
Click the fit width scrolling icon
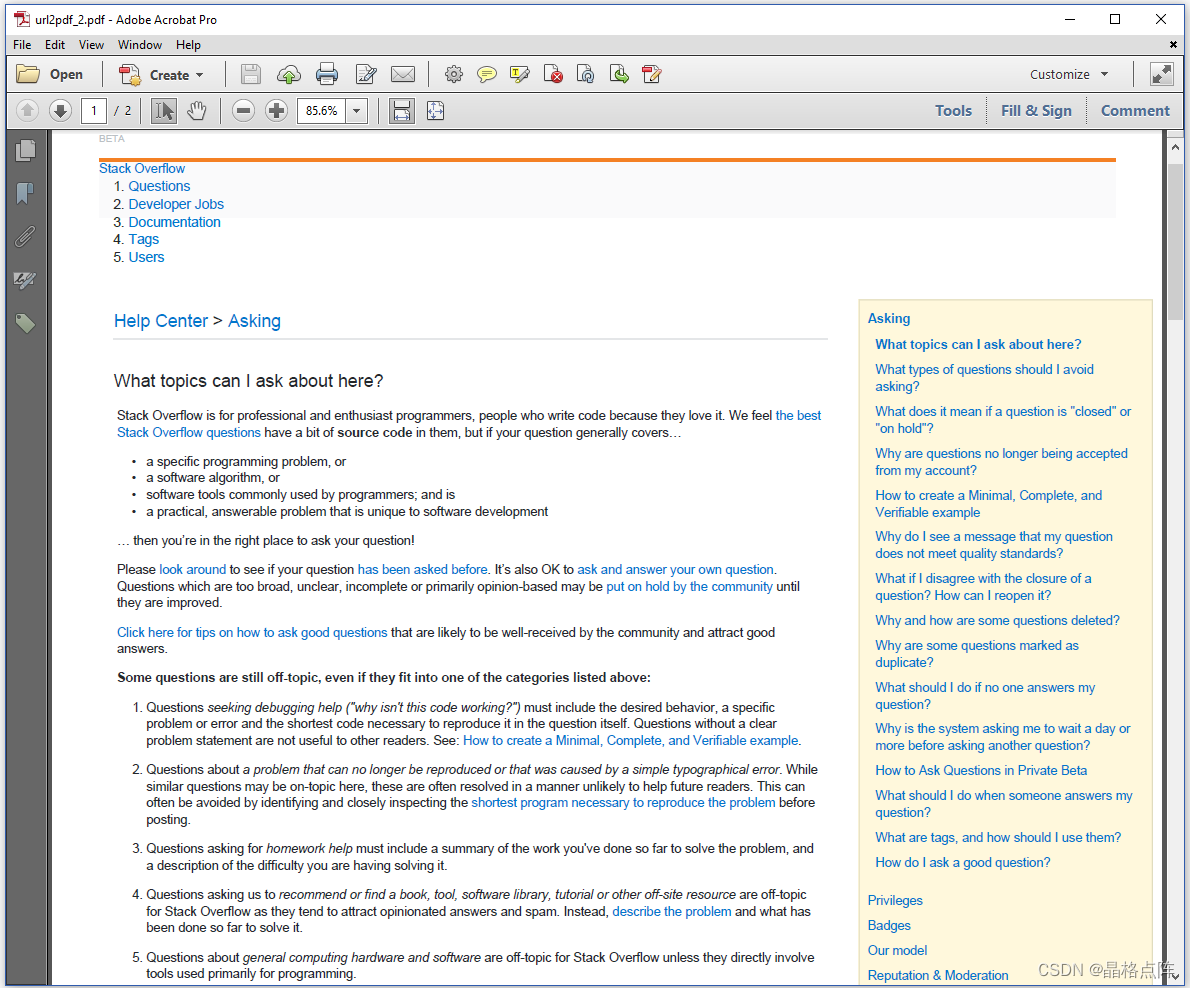click(x=401, y=111)
